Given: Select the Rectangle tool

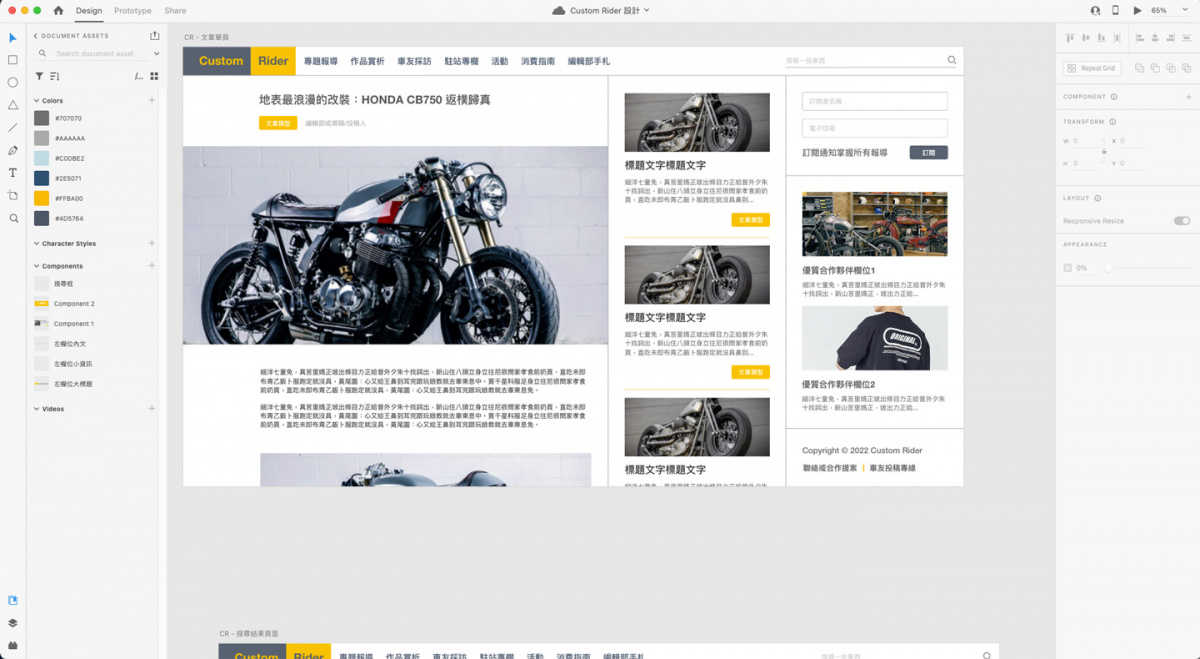Looking at the screenshot, I should 13,60.
